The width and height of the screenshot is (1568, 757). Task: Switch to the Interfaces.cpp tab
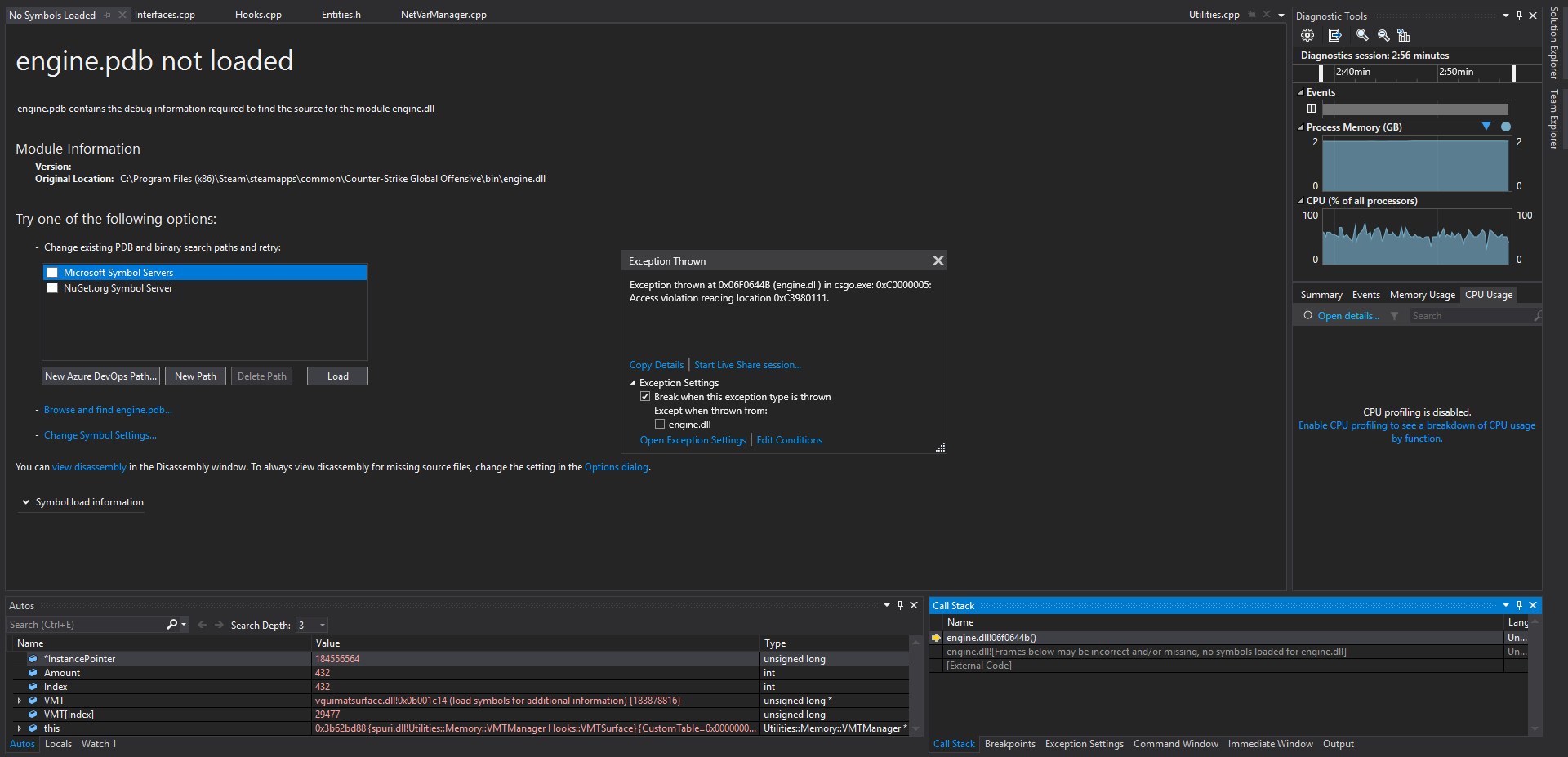point(165,15)
